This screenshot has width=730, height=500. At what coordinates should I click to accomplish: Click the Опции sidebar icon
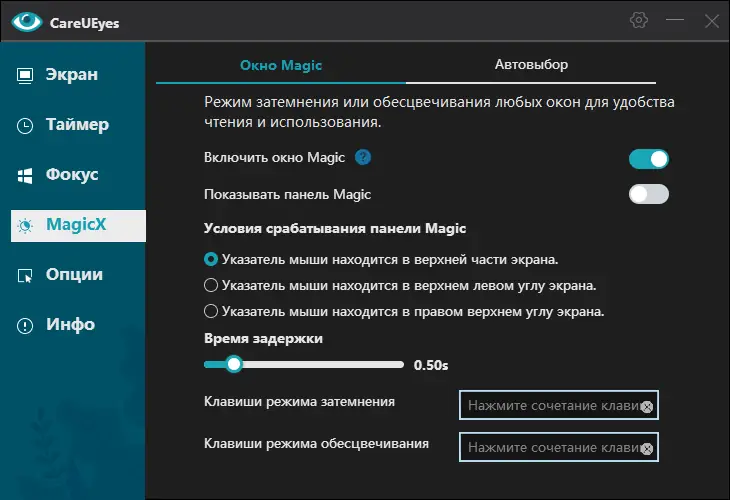(26, 275)
